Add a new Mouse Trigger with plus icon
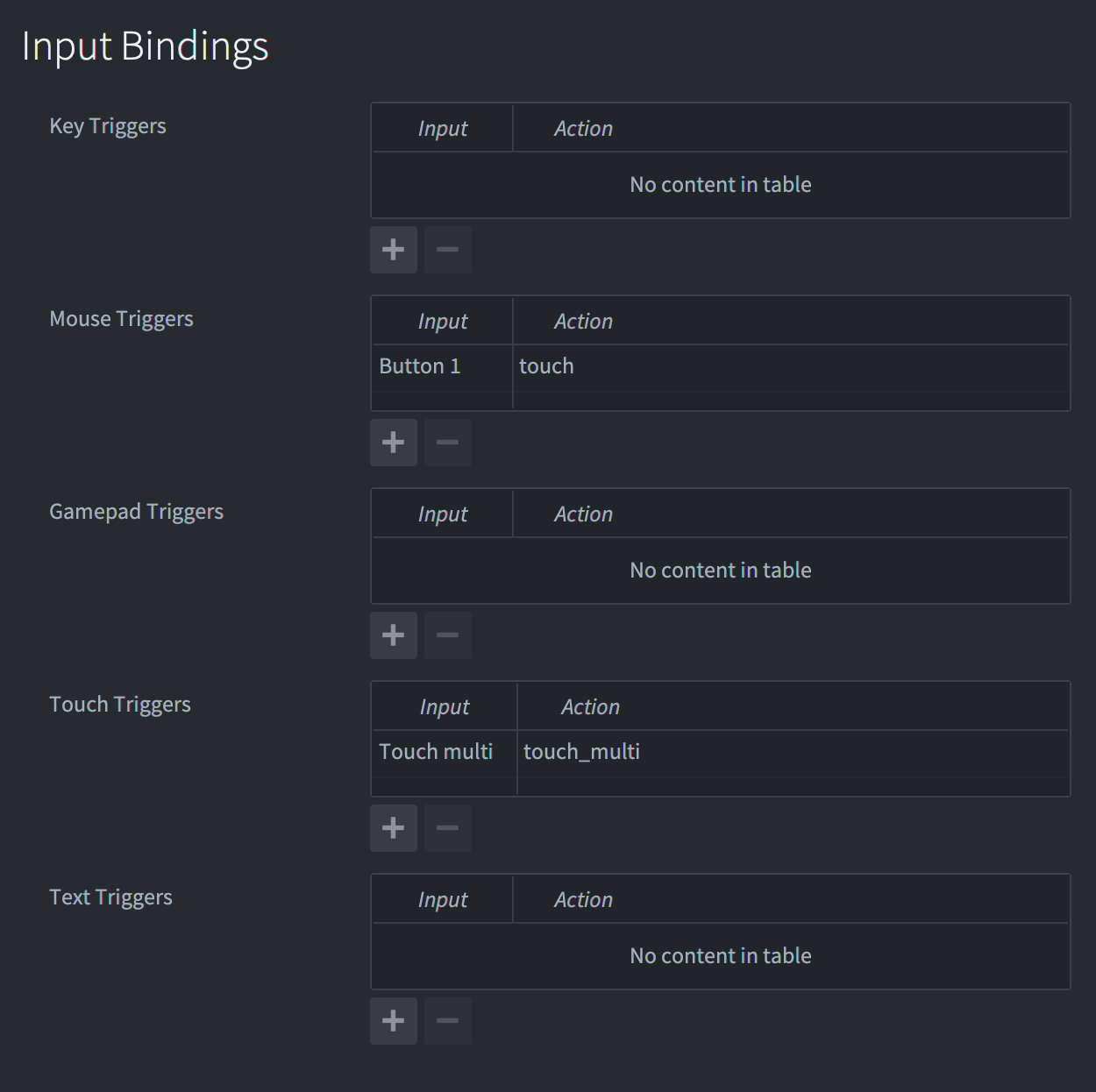This screenshot has width=1096, height=1092. click(393, 443)
